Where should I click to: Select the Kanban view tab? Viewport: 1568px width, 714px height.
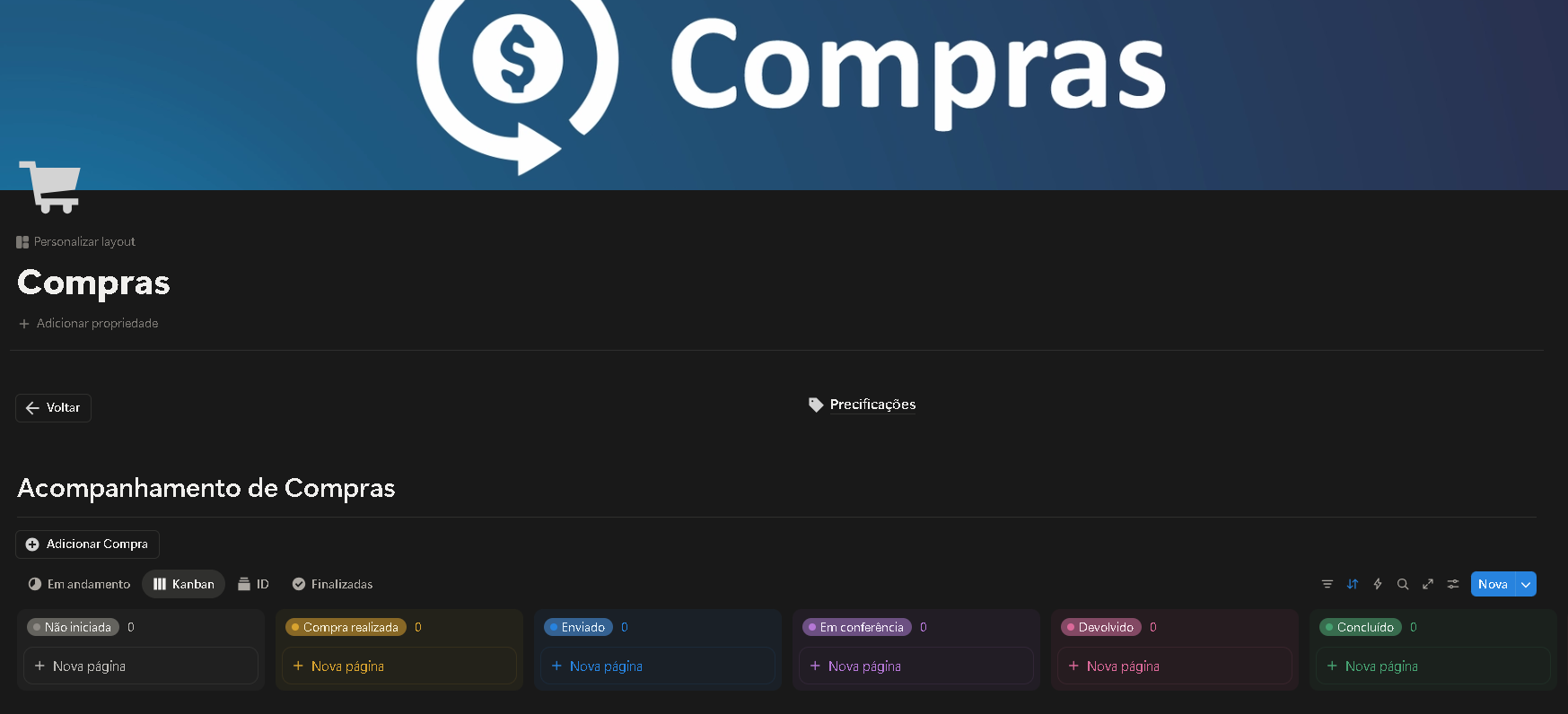(x=183, y=584)
